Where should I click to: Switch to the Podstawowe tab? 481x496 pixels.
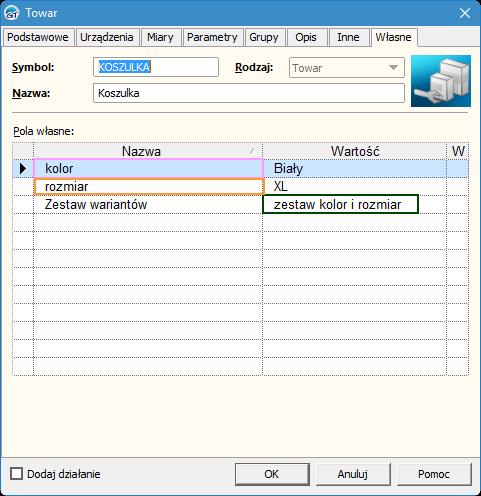(x=38, y=37)
